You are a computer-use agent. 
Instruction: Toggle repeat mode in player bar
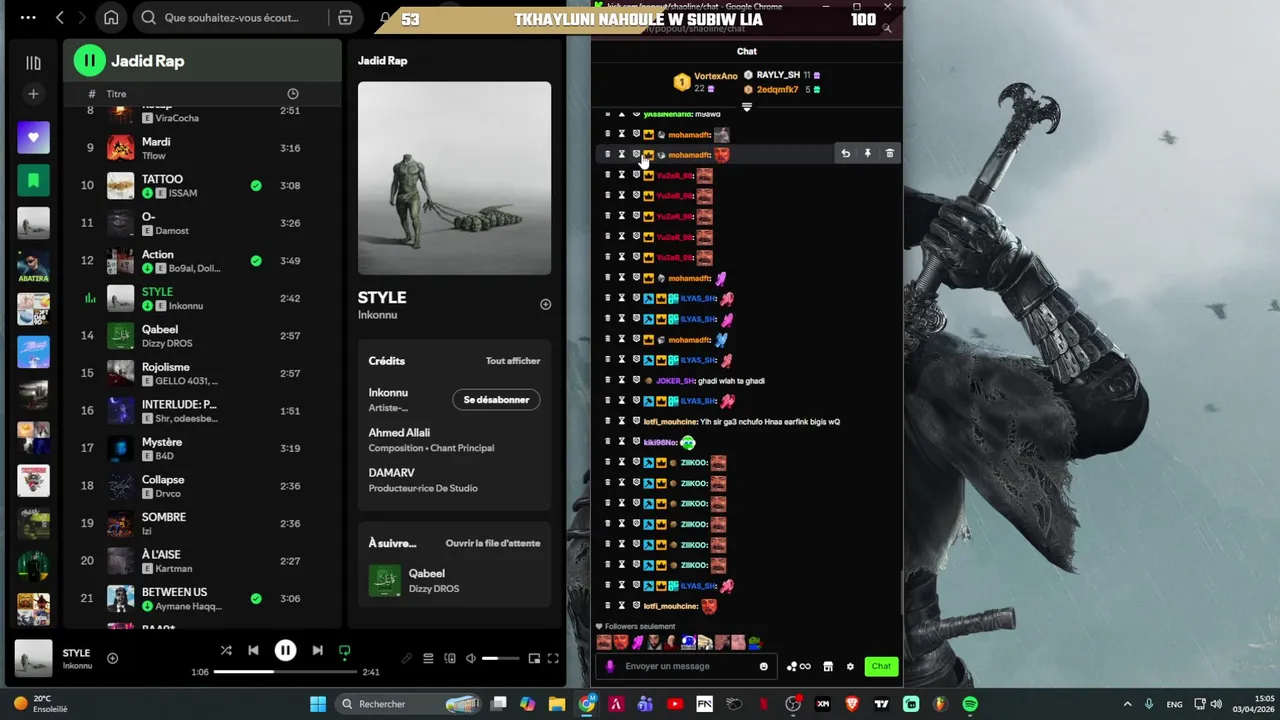pyautogui.click(x=344, y=651)
